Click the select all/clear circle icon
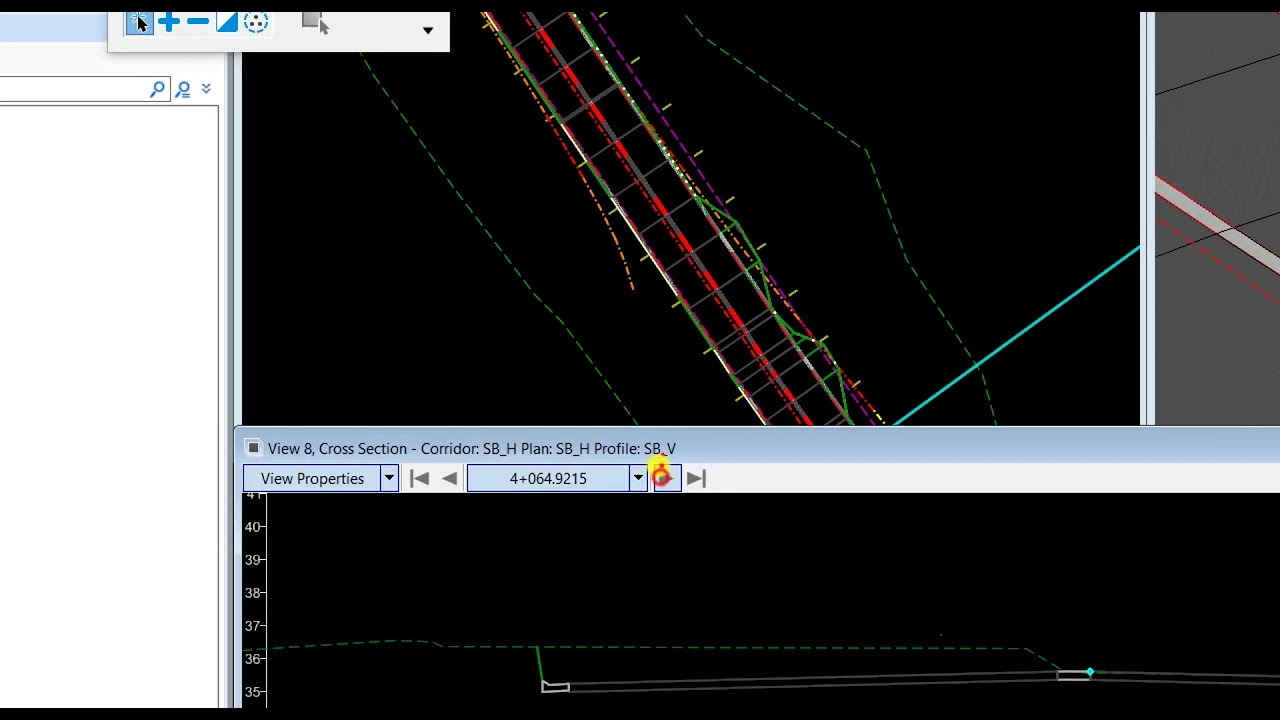This screenshot has width=1280, height=720. [x=256, y=22]
